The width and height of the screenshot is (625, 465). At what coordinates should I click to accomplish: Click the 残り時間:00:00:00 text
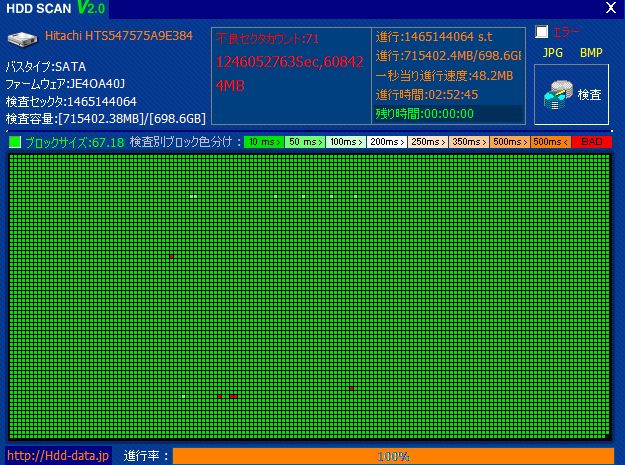[x=425, y=114]
